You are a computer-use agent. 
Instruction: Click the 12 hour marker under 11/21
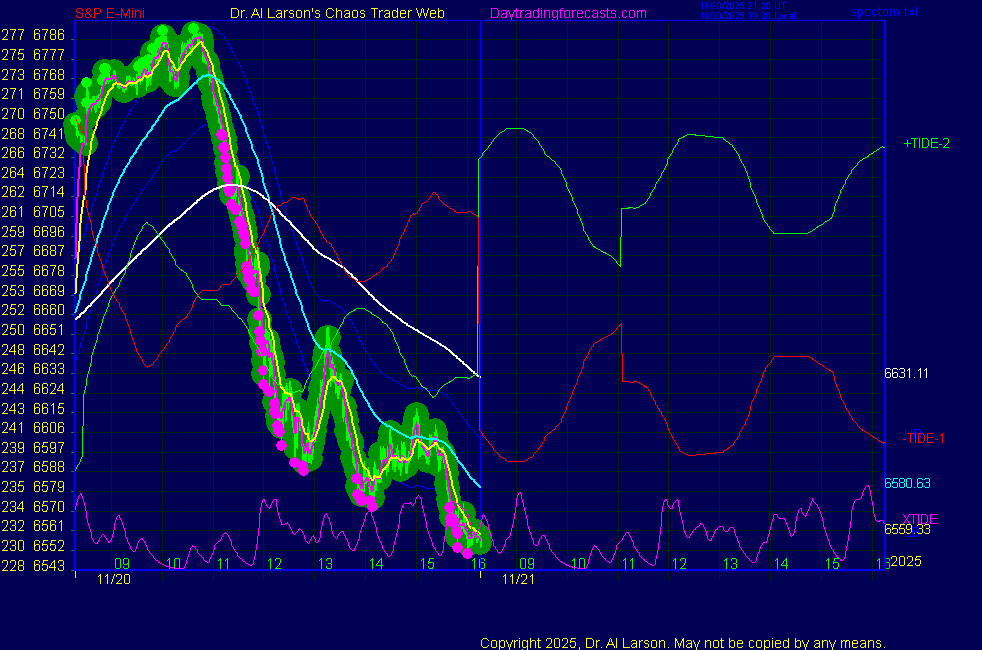(x=679, y=564)
